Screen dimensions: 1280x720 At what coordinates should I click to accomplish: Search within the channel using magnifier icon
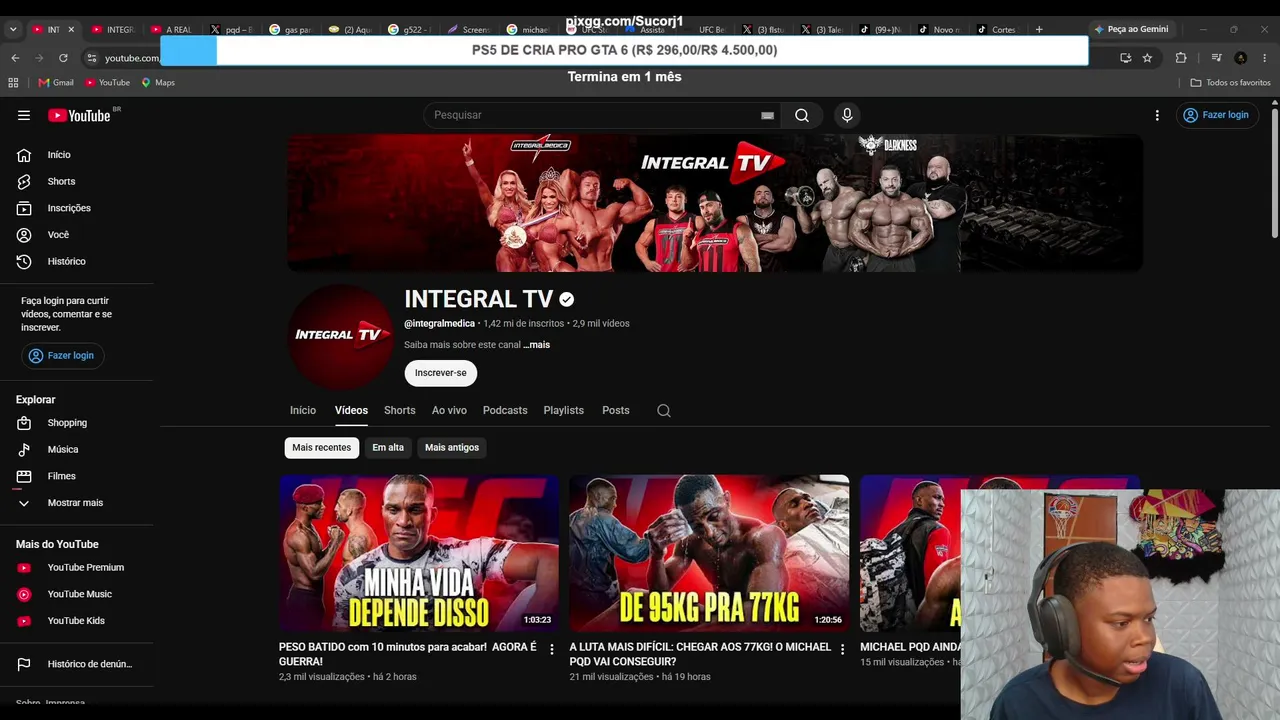[x=664, y=410]
